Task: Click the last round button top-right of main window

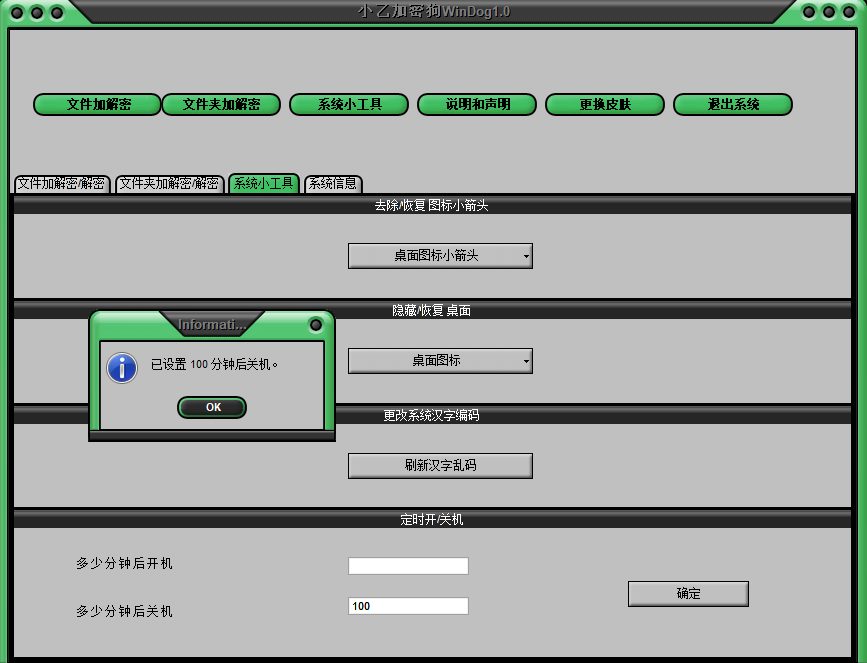Action: point(849,12)
